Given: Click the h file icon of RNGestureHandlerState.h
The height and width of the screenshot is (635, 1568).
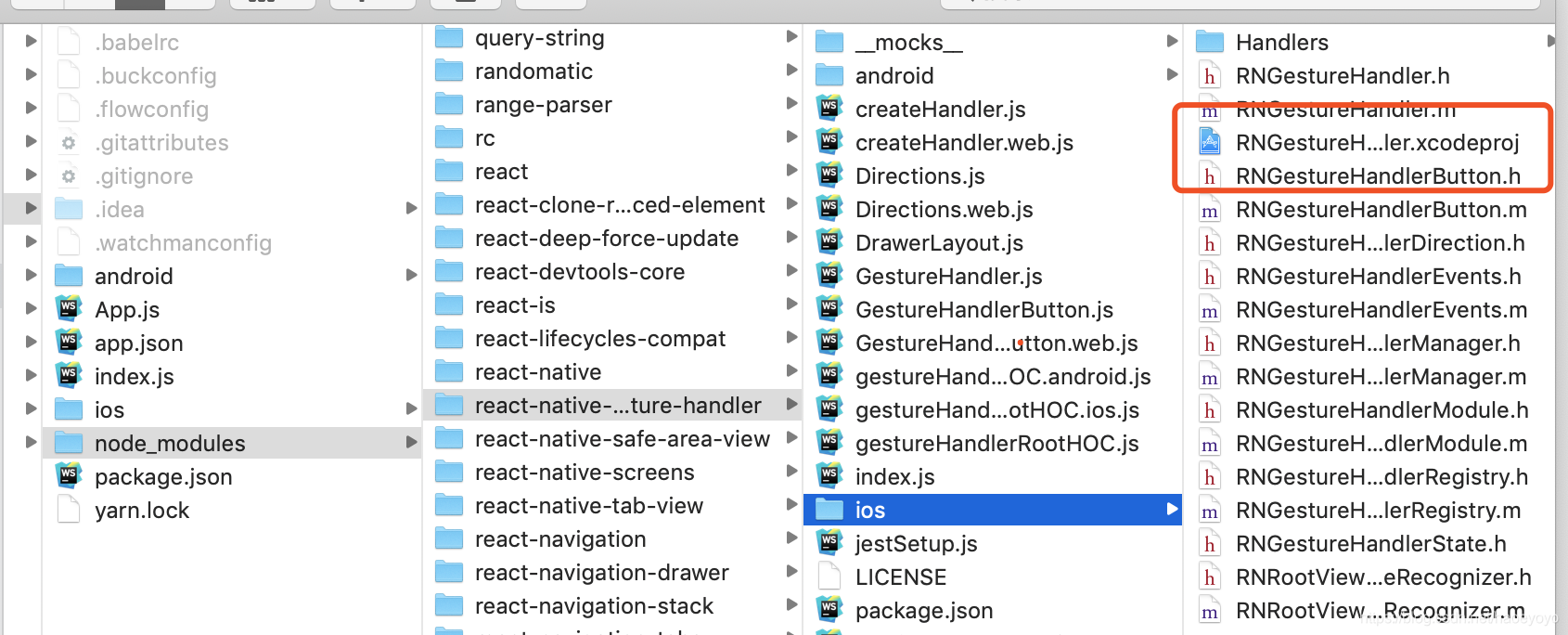Looking at the screenshot, I should (1210, 544).
